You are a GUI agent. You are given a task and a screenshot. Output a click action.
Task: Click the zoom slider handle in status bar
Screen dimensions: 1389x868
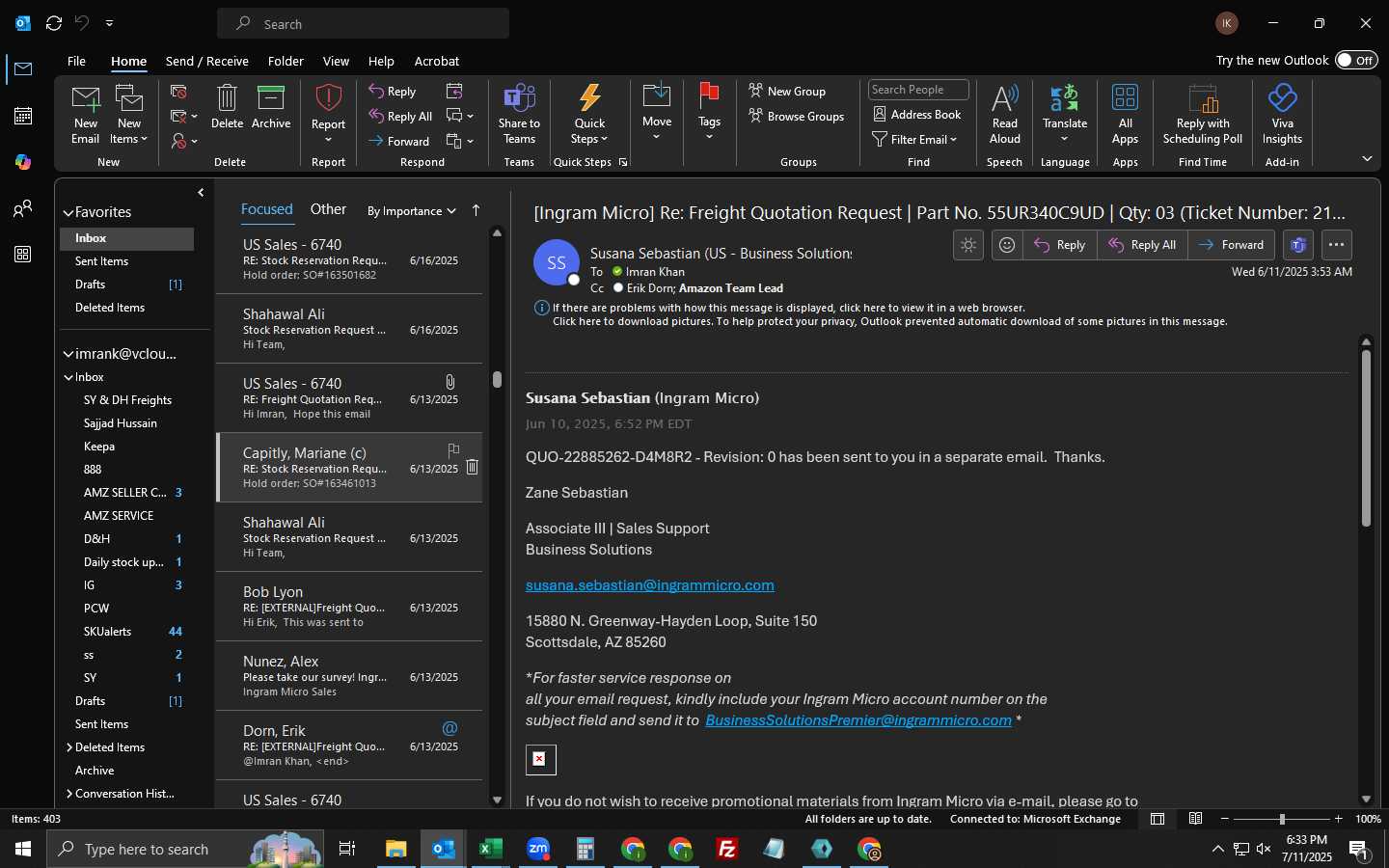click(x=1282, y=819)
